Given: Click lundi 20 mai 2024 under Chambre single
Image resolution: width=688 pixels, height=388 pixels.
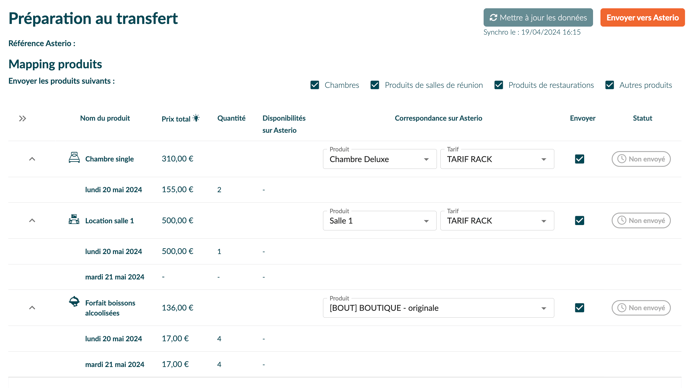Looking at the screenshot, I should coord(113,190).
